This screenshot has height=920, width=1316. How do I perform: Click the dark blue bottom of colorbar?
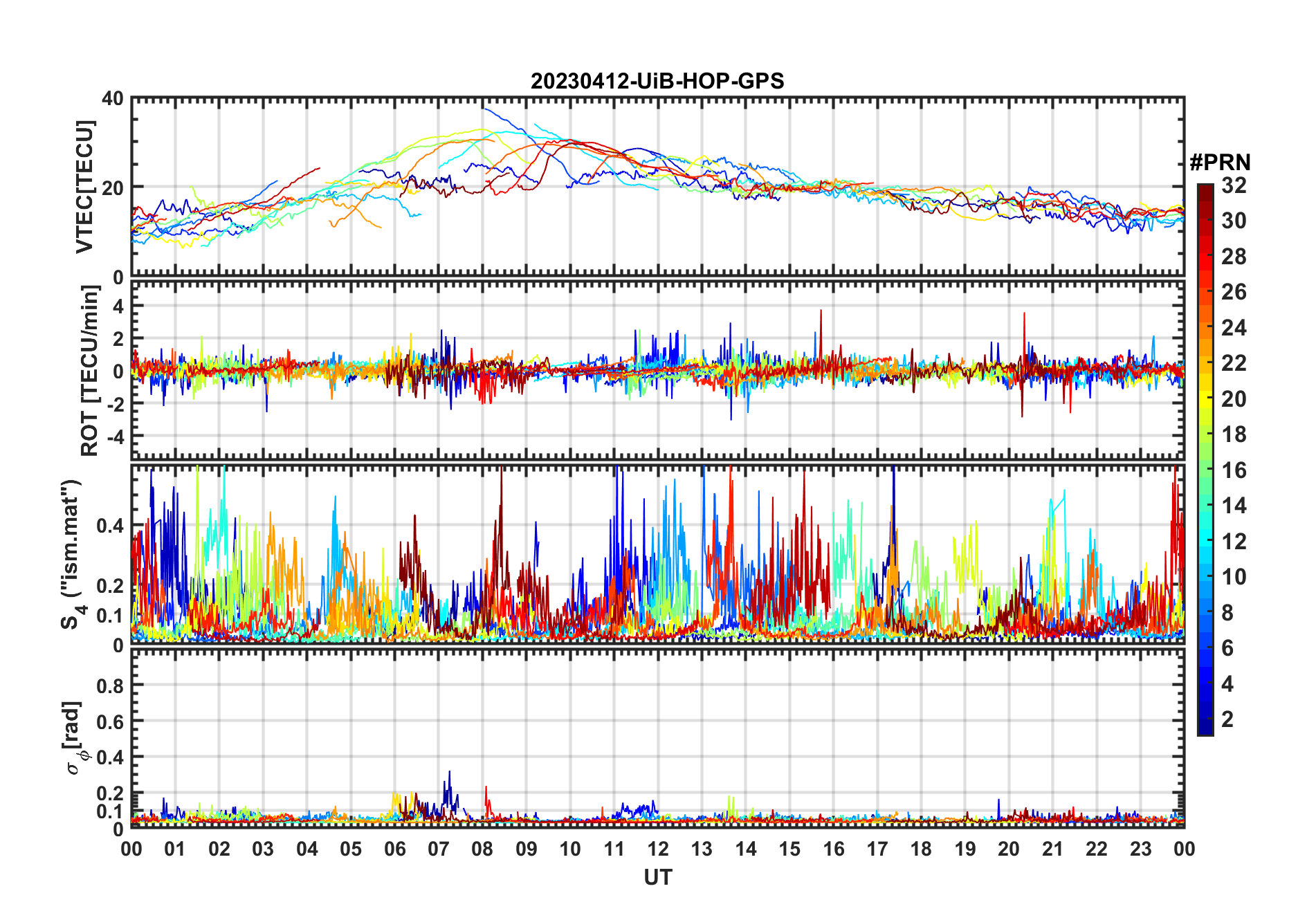click(1205, 729)
